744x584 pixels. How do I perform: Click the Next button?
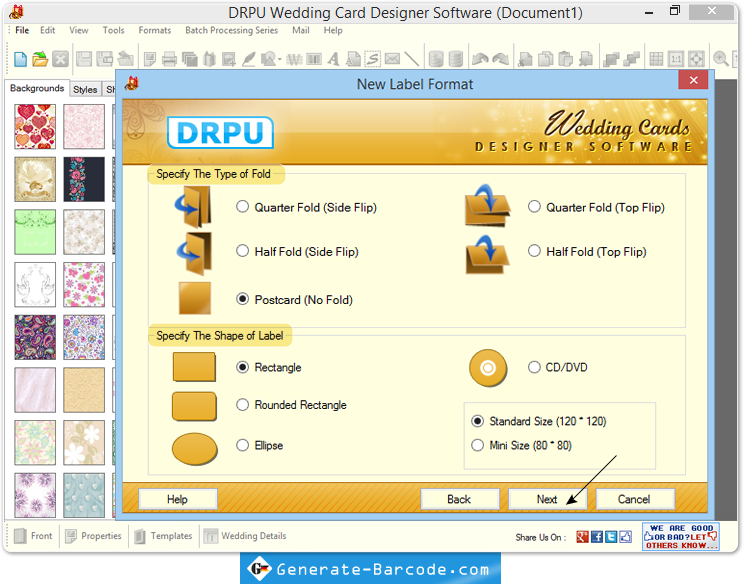[547, 499]
